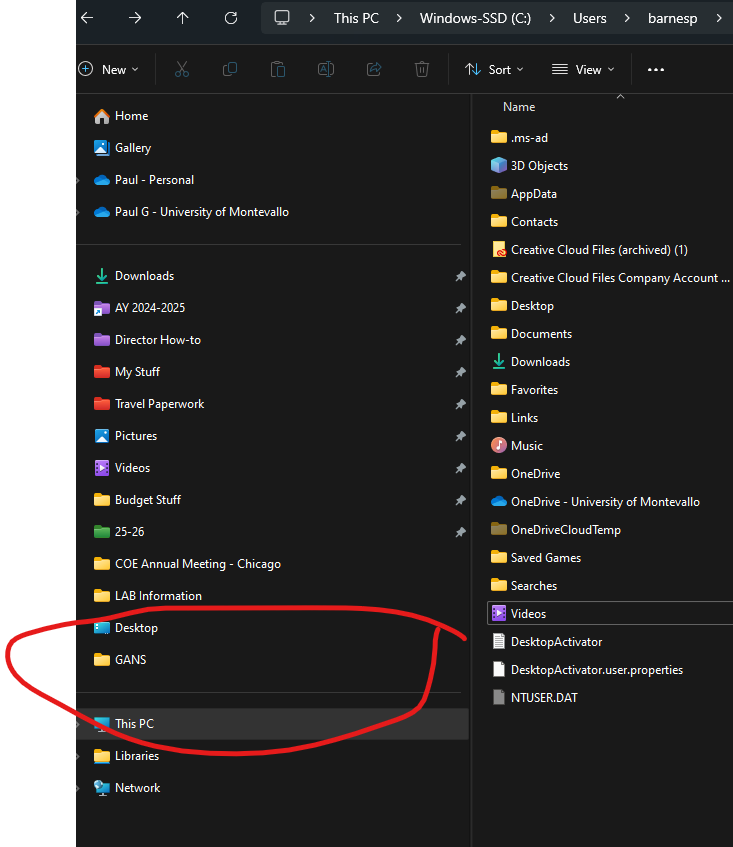The image size is (733, 847).
Task: Open pinned Downloads in sidebar
Action: [x=134, y=275]
